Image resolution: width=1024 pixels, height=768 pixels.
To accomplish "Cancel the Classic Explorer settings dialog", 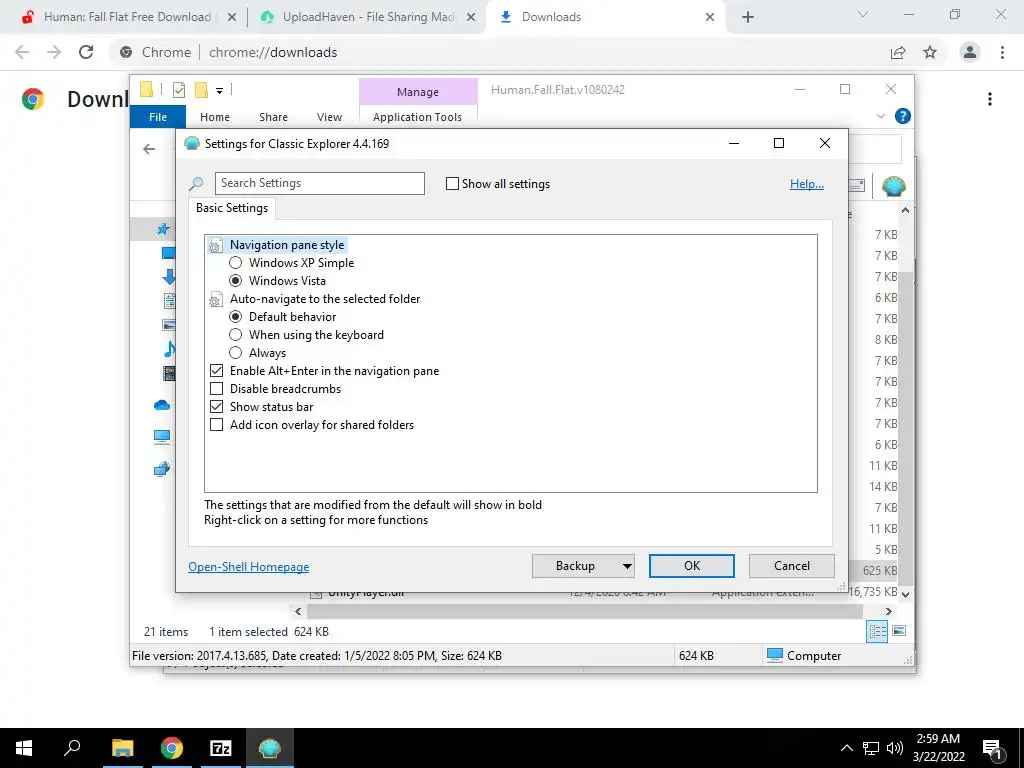I will (x=792, y=566).
